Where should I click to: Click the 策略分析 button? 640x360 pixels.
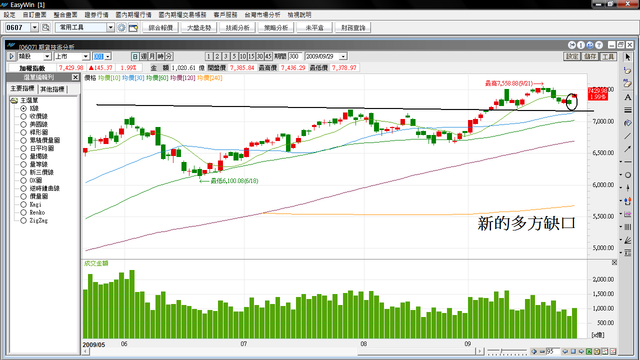pos(276,28)
